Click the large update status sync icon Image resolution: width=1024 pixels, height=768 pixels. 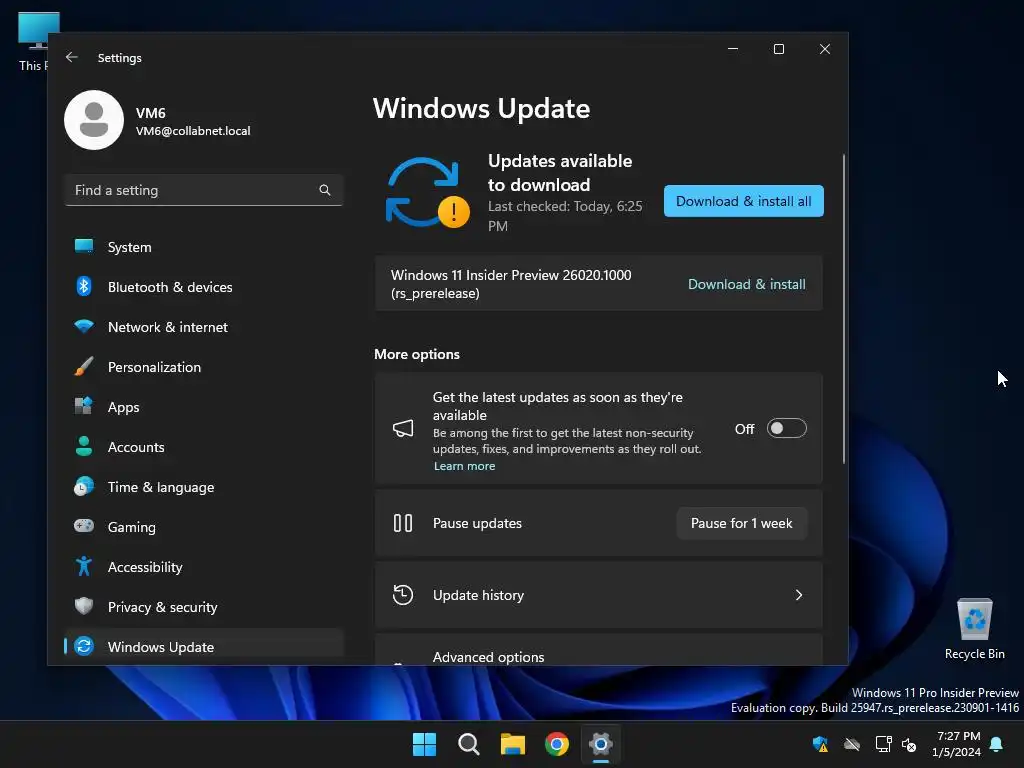(427, 193)
